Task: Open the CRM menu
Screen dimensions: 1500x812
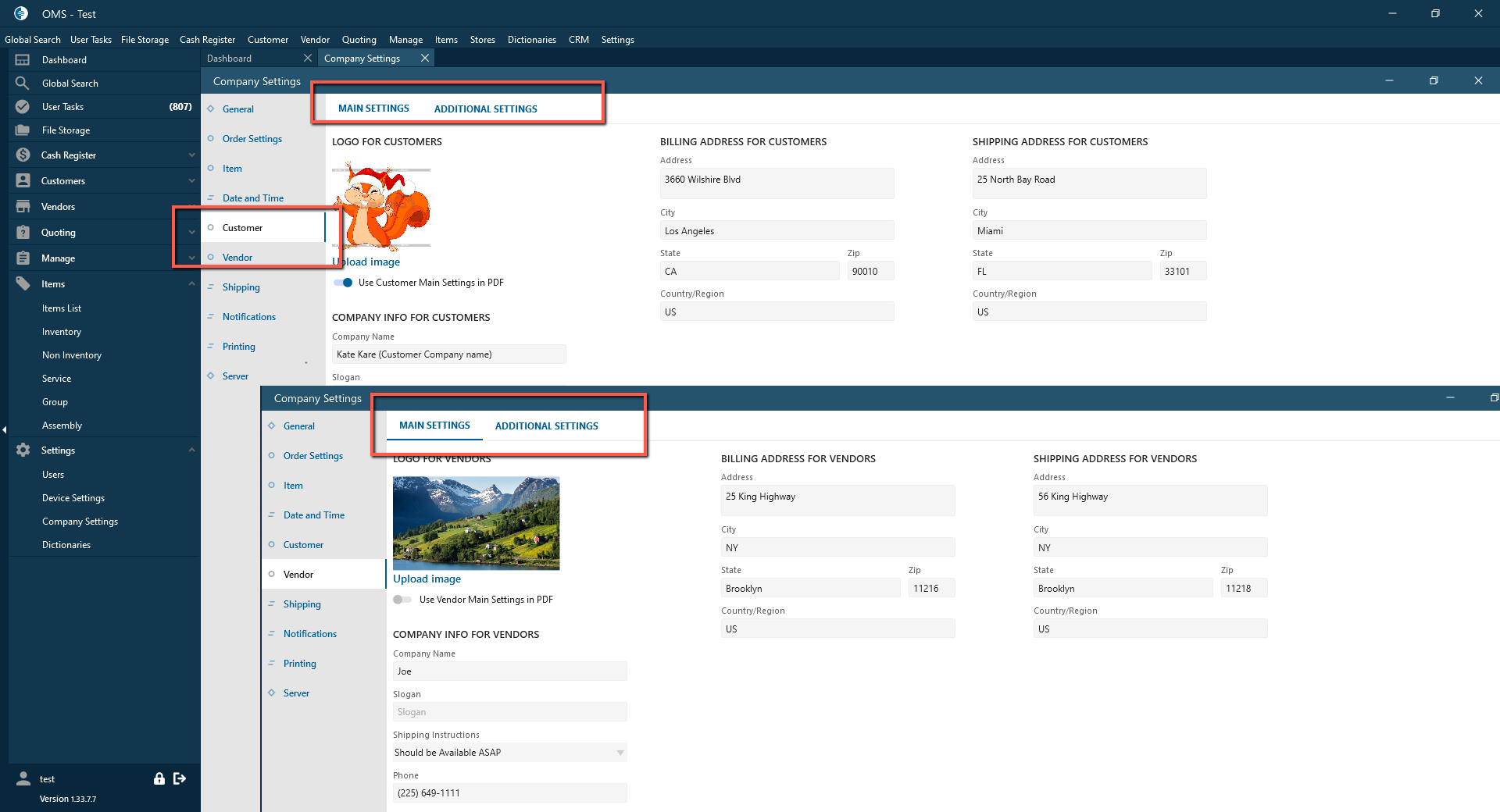Action: 579,40
